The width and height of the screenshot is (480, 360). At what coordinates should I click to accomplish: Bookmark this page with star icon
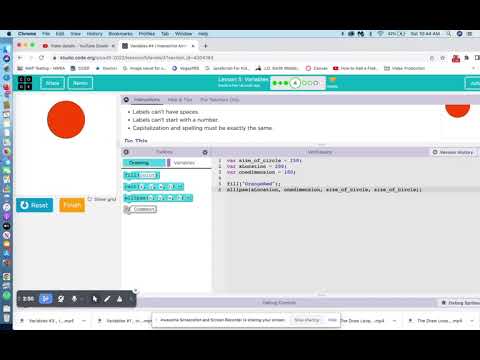(x=443, y=58)
